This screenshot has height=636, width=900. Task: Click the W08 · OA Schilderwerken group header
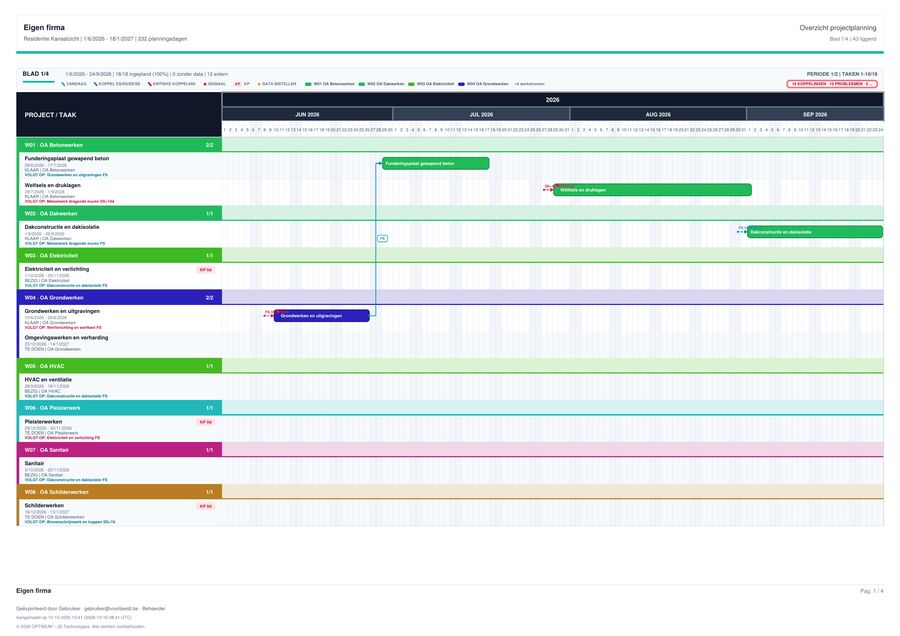119,492
